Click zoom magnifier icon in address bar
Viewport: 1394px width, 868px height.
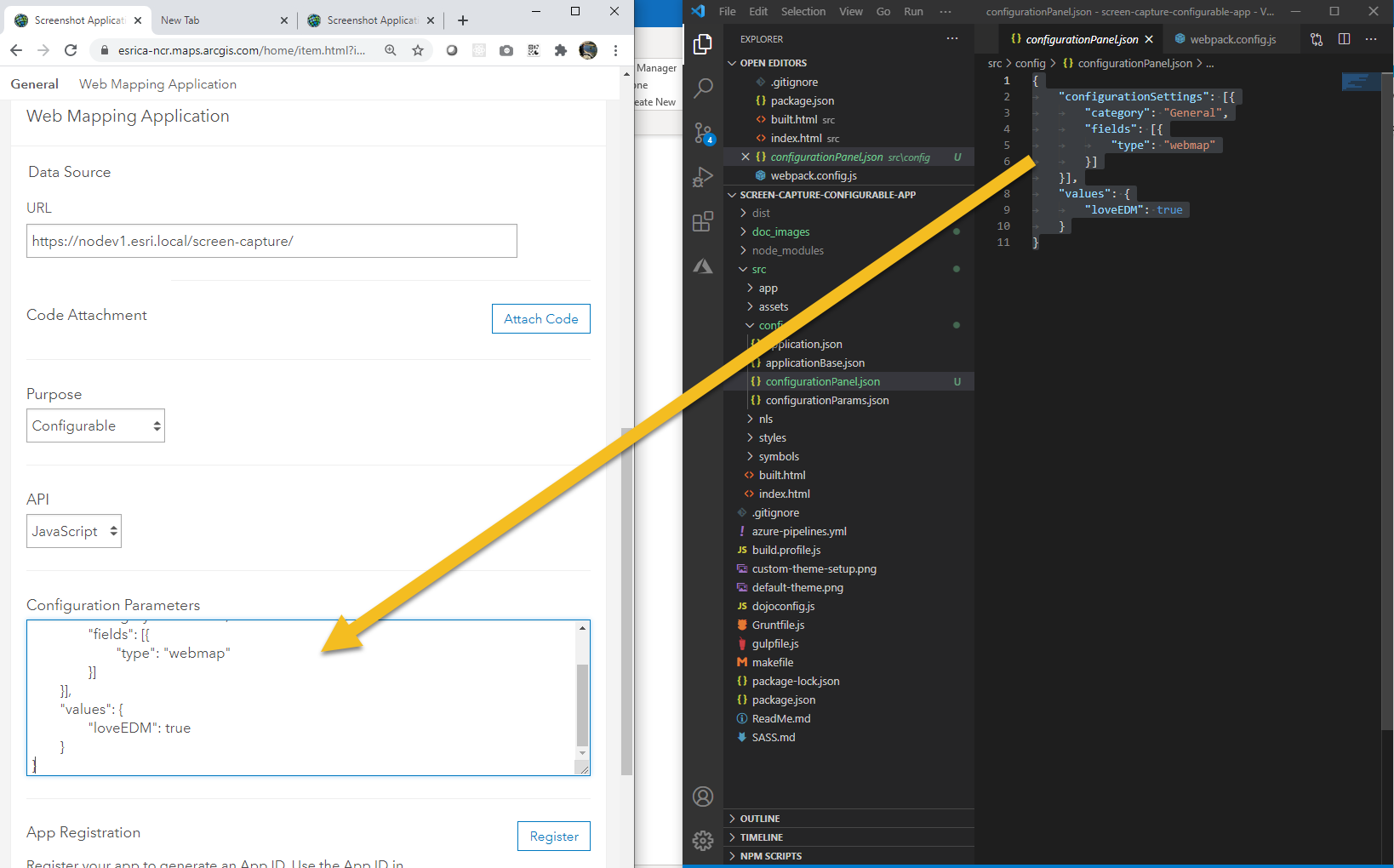pos(391,50)
